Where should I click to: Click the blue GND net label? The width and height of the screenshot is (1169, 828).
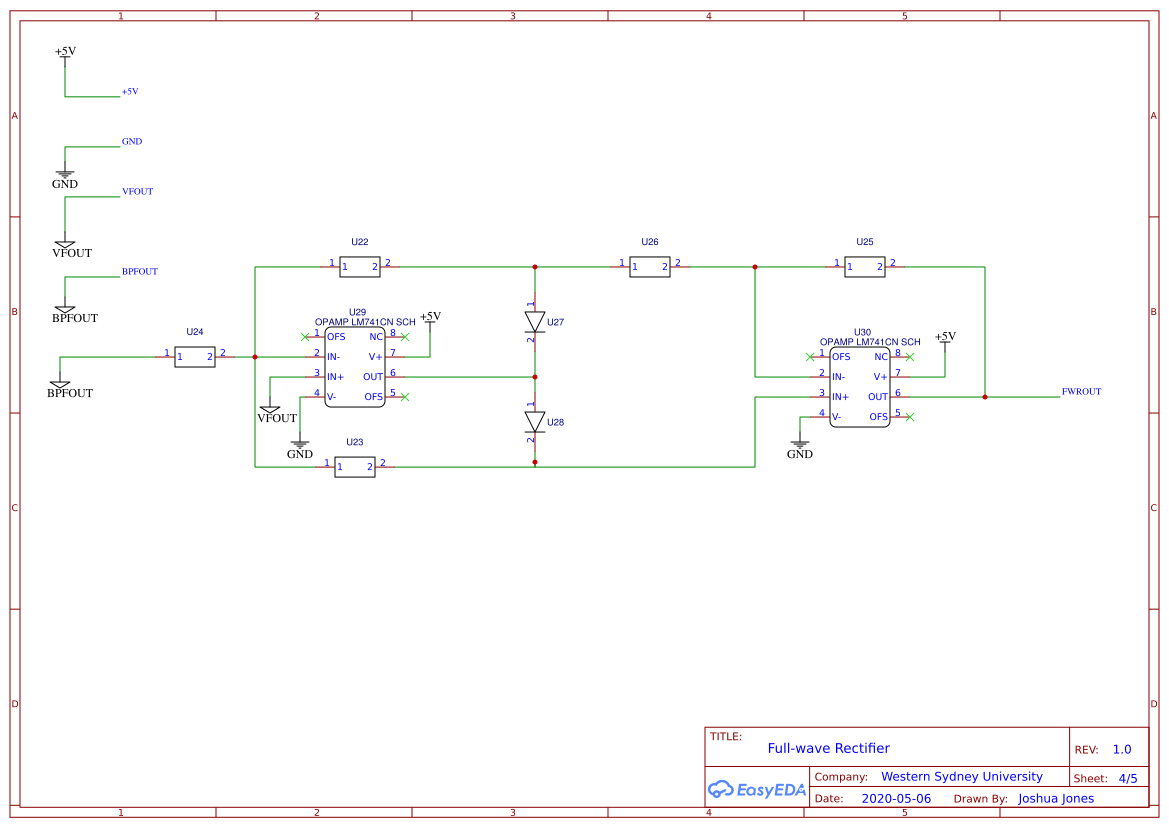pyautogui.click(x=132, y=142)
